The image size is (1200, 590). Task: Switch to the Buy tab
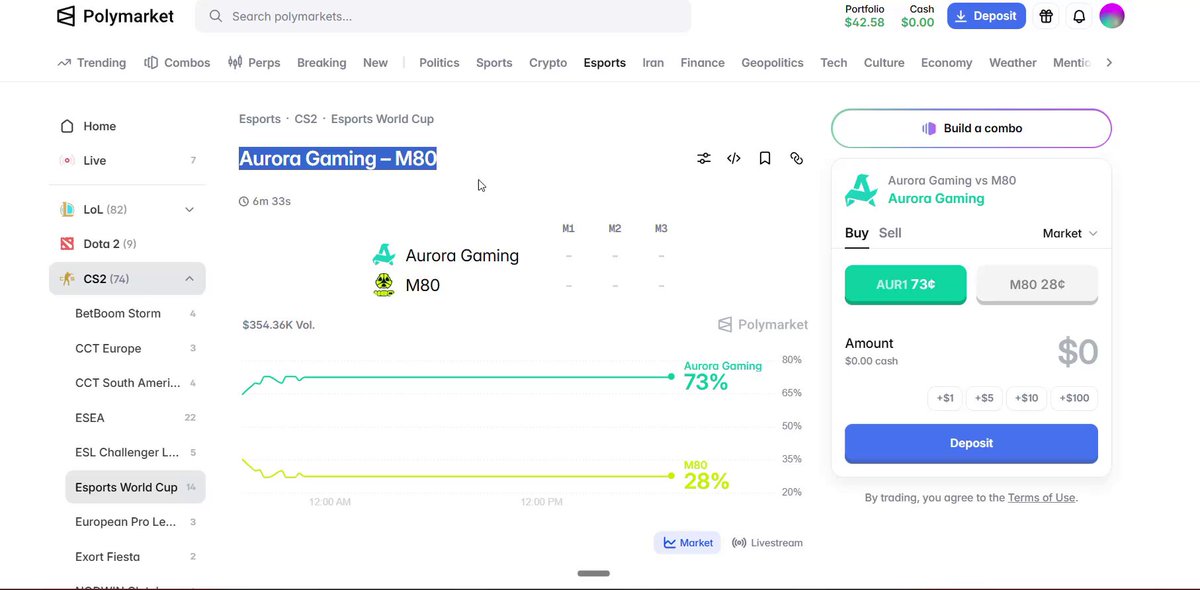click(857, 233)
